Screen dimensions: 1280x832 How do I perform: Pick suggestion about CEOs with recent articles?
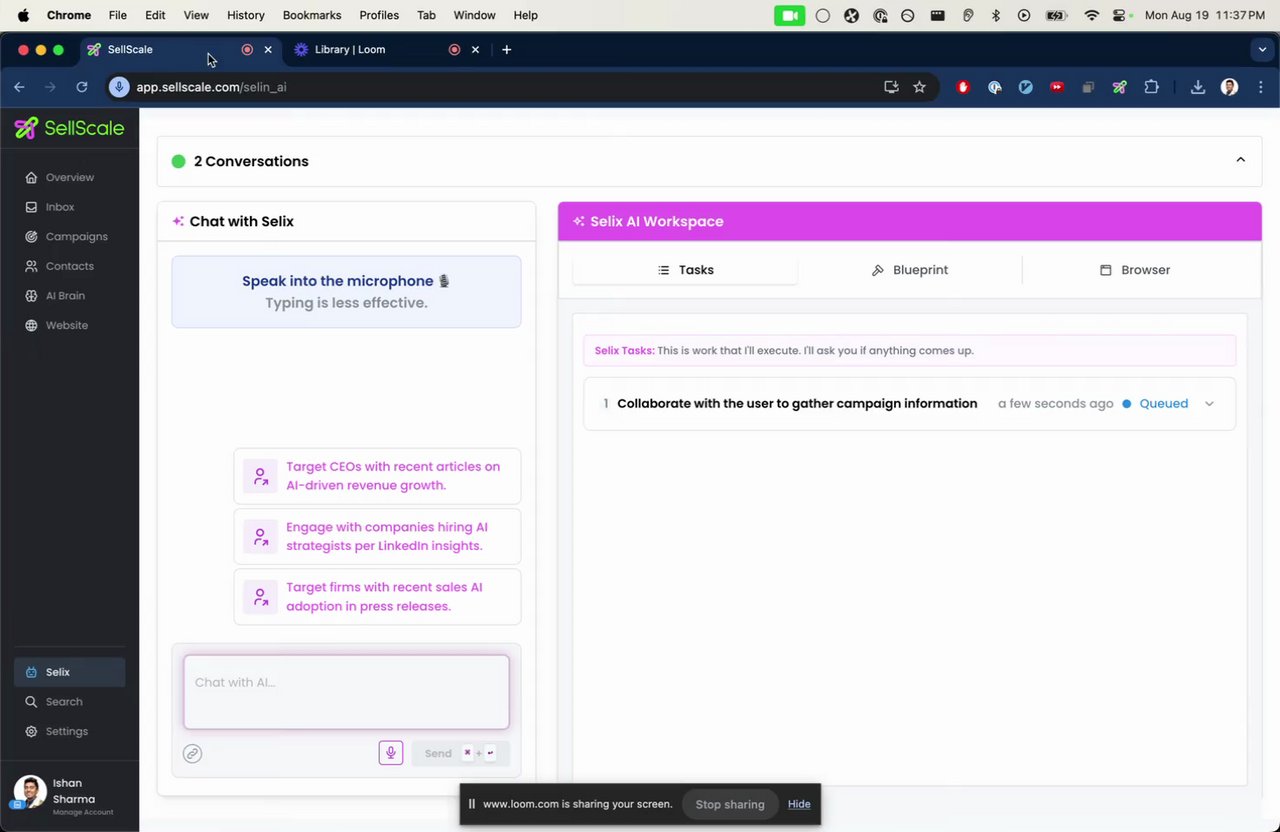tap(377, 476)
